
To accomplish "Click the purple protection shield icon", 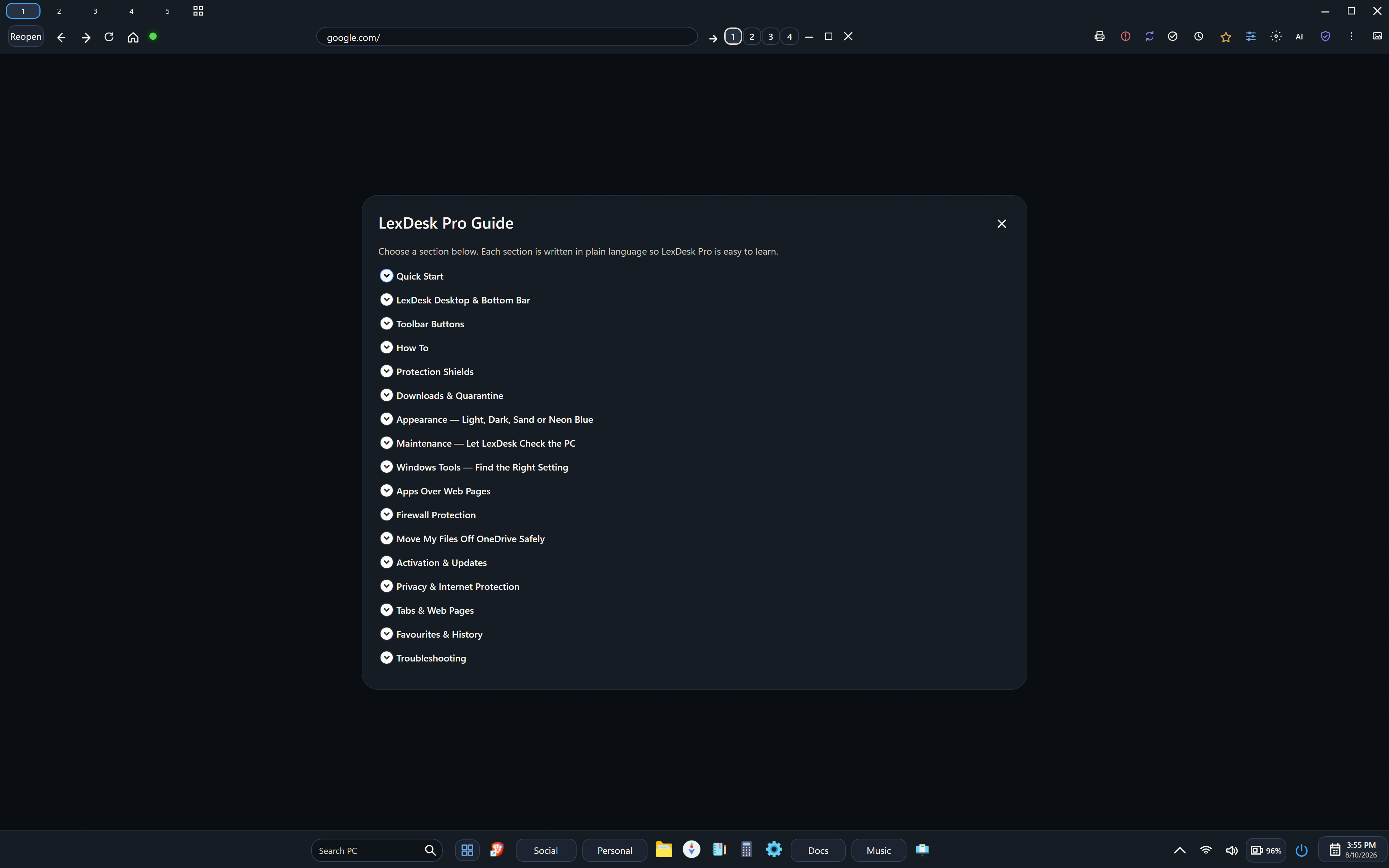I will [1325, 37].
